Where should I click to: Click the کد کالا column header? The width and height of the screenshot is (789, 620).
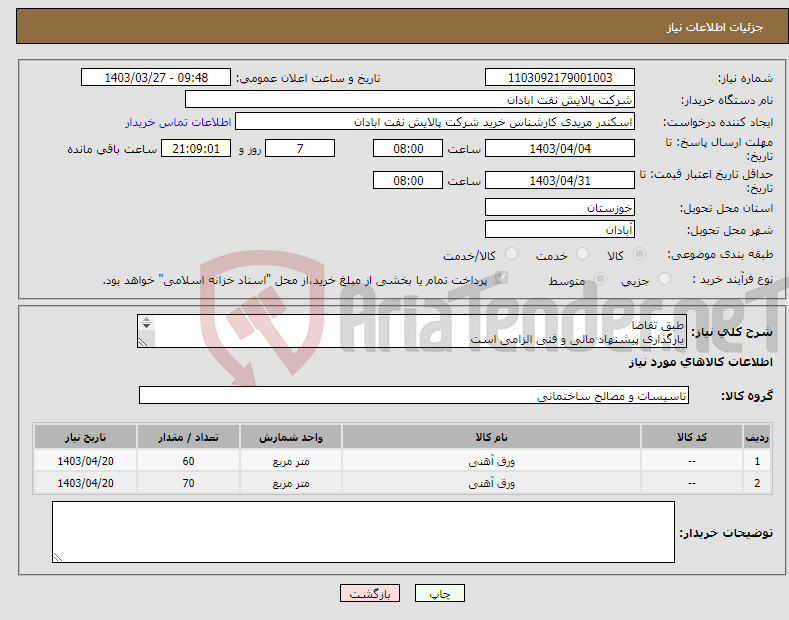pos(692,437)
